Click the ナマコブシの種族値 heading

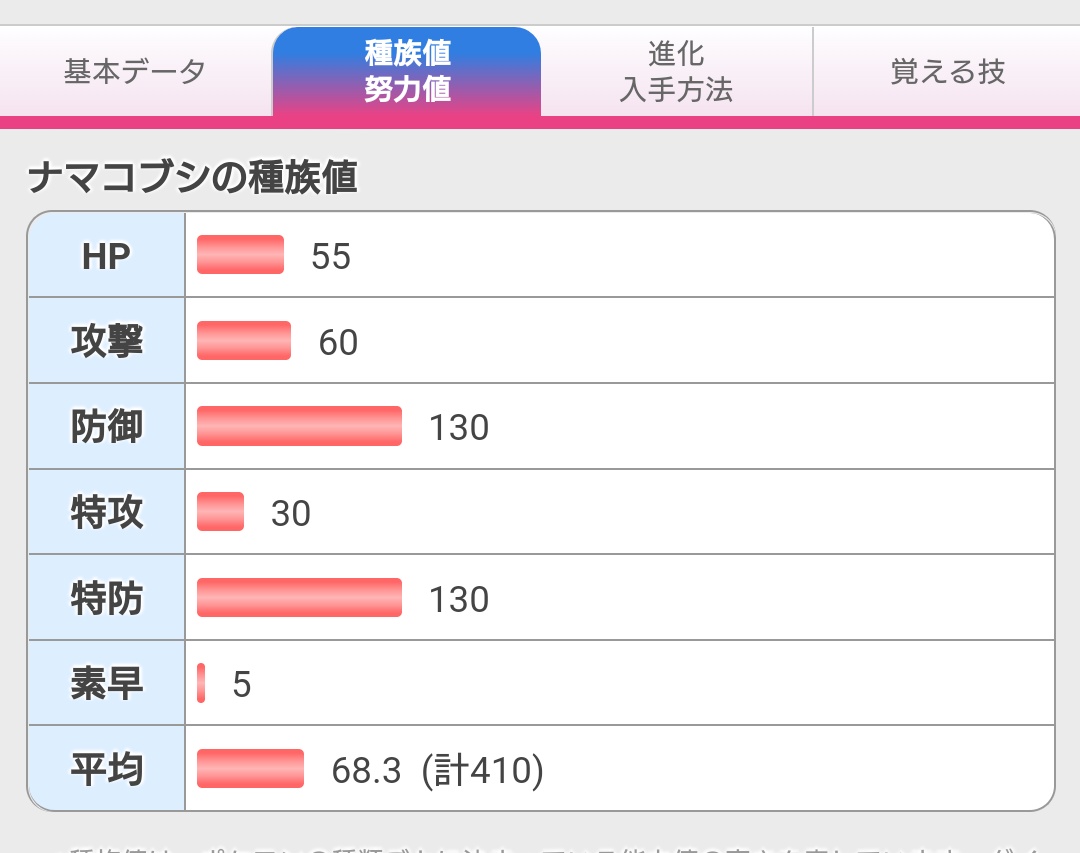192,178
